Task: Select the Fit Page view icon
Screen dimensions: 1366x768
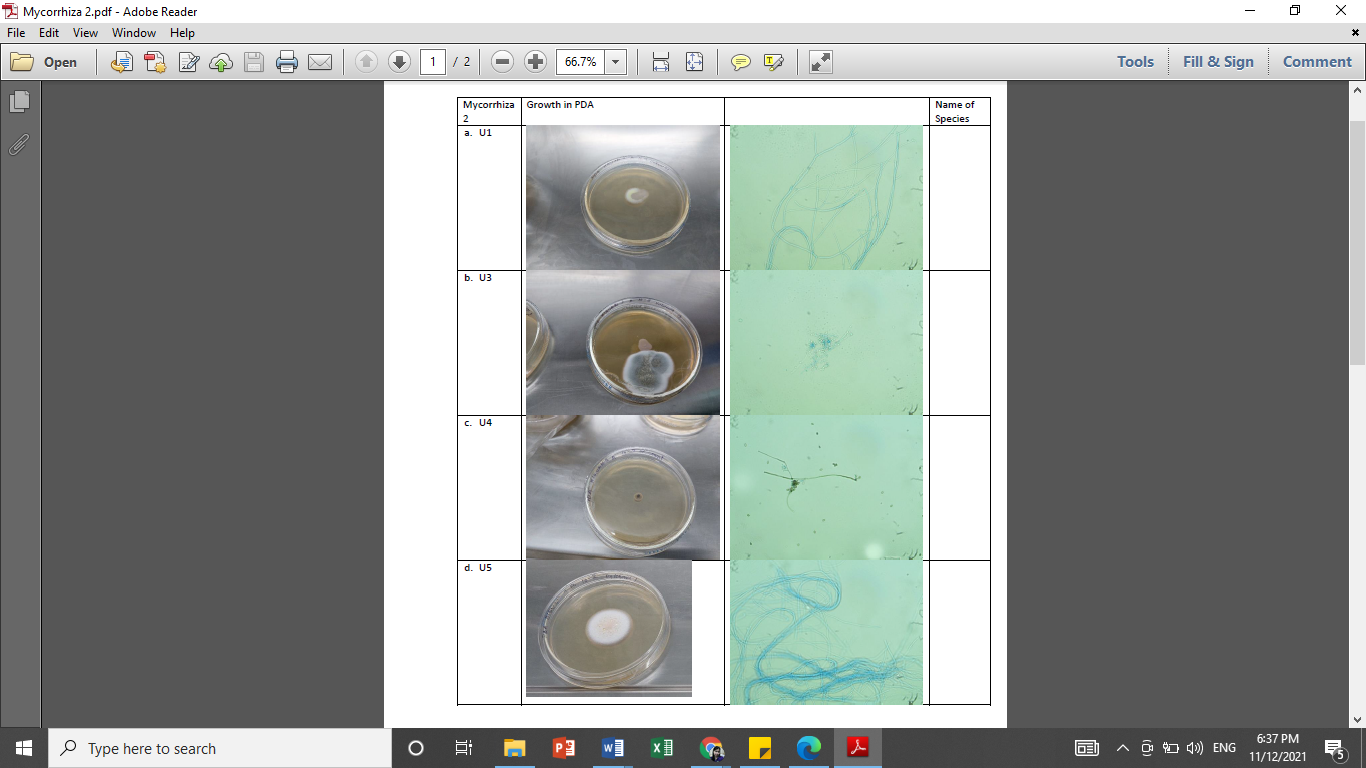Action: [x=693, y=61]
